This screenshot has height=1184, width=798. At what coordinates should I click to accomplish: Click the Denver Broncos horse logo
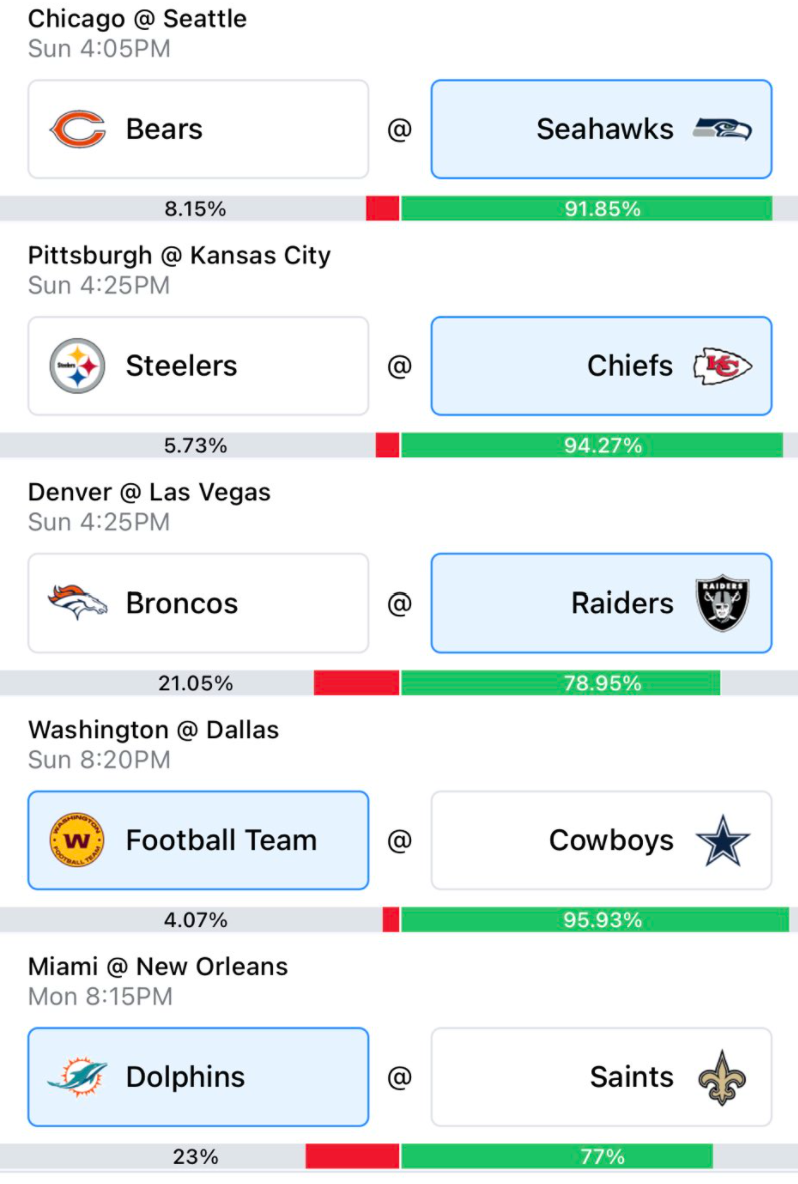click(x=77, y=603)
